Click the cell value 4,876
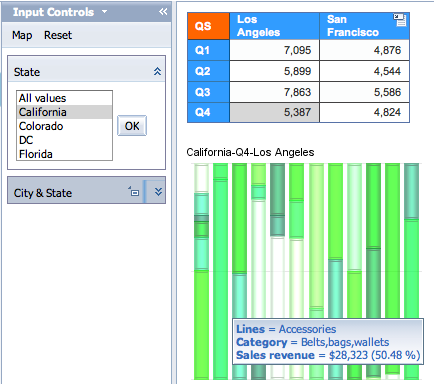This screenshot has height=384, width=434. [364, 50]
